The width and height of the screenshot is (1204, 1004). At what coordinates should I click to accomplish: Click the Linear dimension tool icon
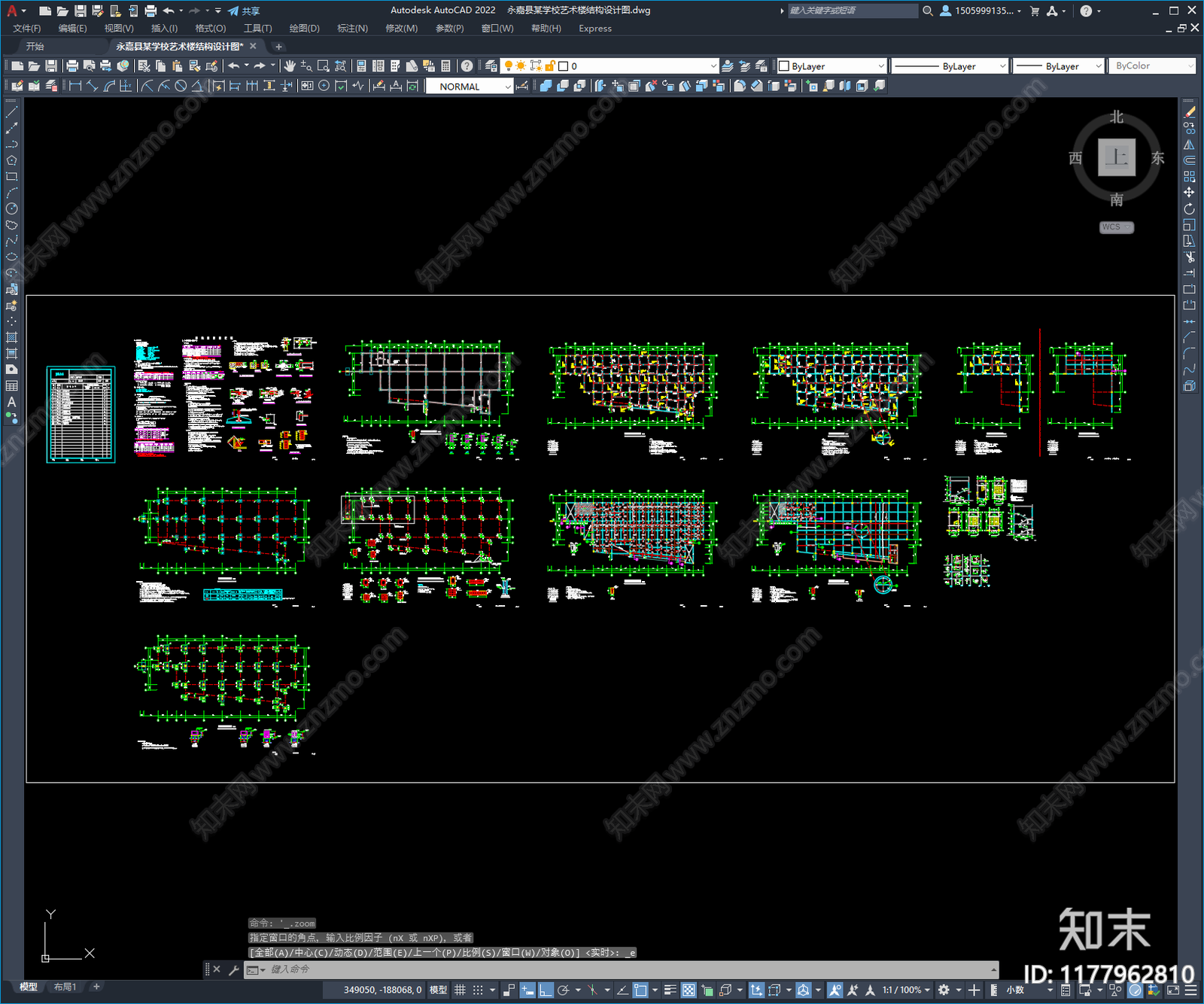tap(75, 86)
